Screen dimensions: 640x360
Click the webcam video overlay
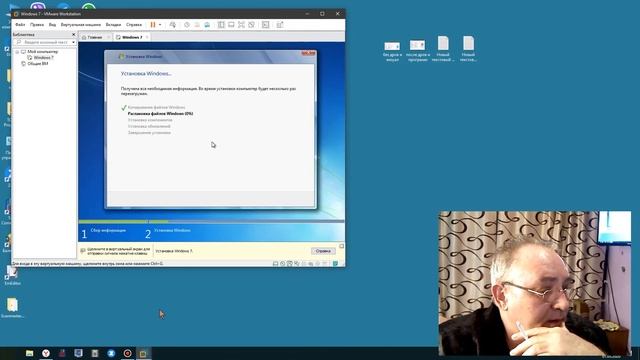(535, 283)
